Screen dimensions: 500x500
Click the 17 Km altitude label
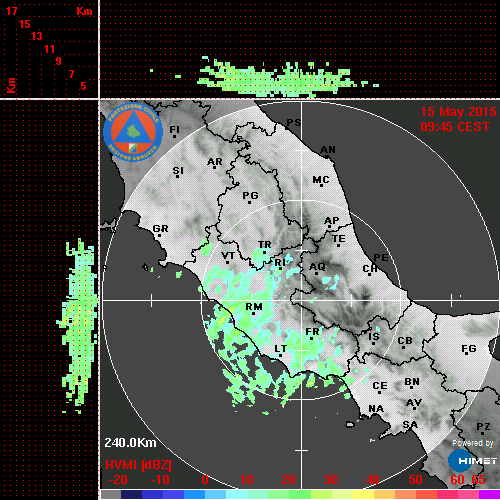[x=11, y=11]
